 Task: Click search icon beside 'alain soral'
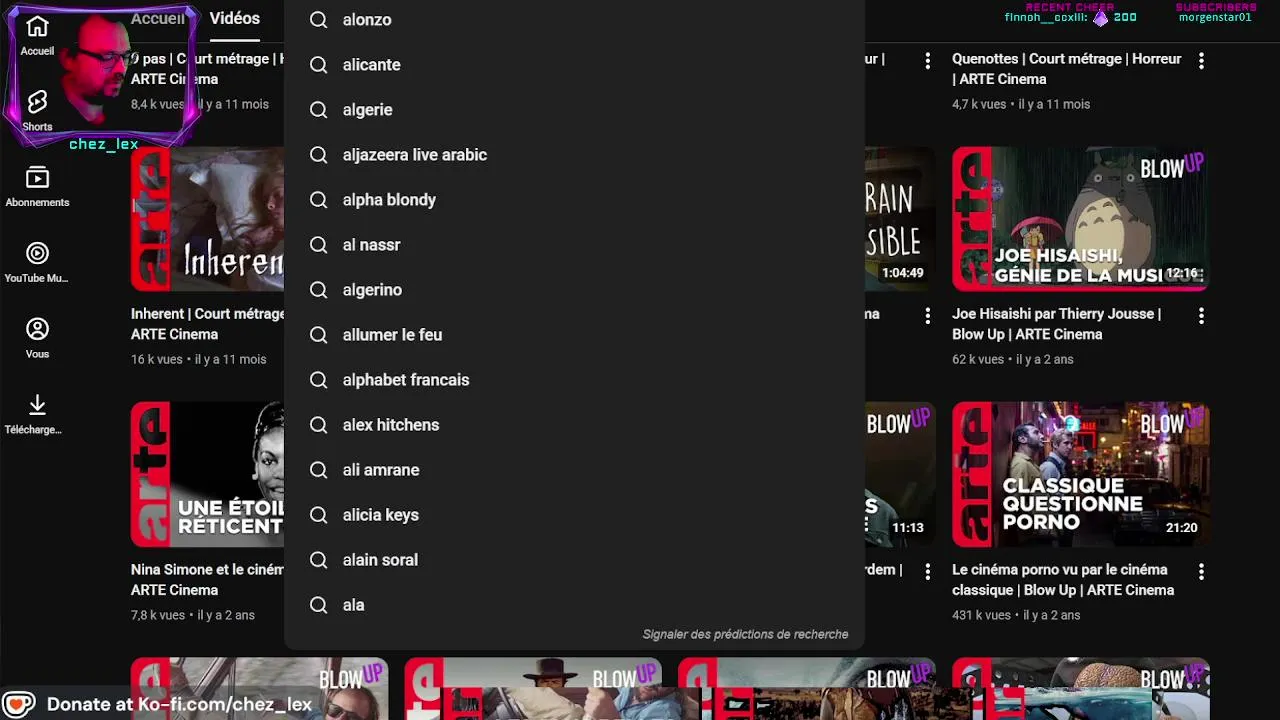[x=319, y=560]
